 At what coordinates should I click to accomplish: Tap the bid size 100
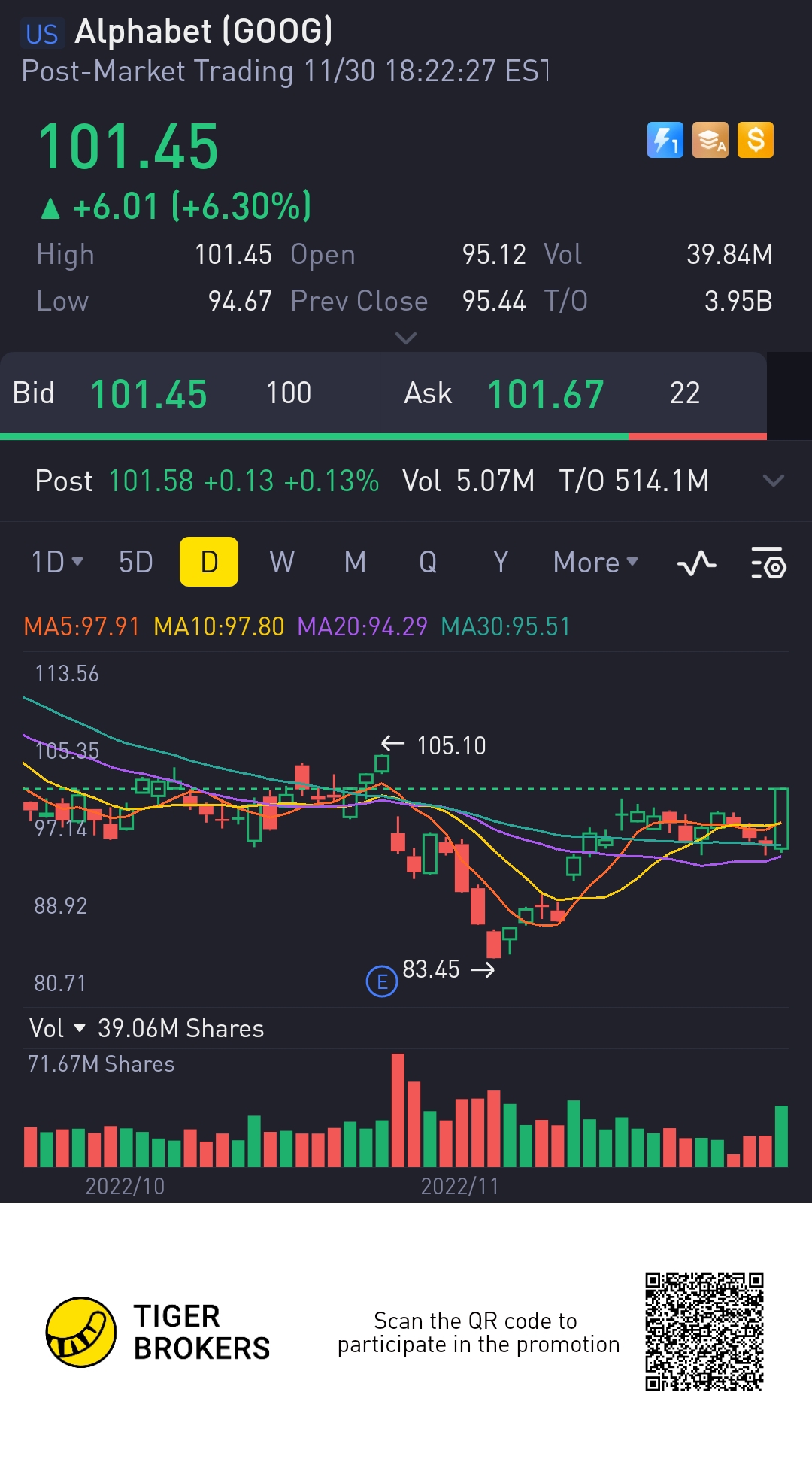pyautogui.click(x=289, y=393)
